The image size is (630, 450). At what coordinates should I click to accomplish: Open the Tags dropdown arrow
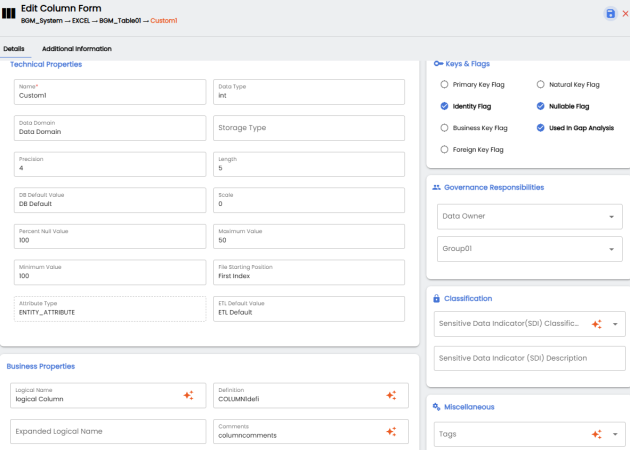[615, 434]
